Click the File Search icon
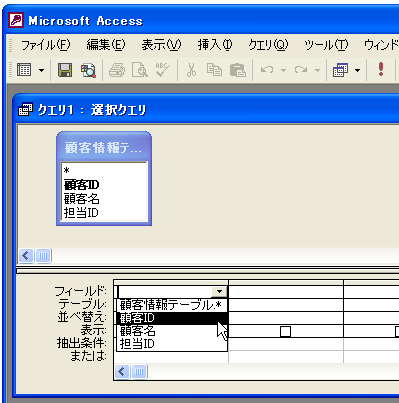 click(88, 70)
